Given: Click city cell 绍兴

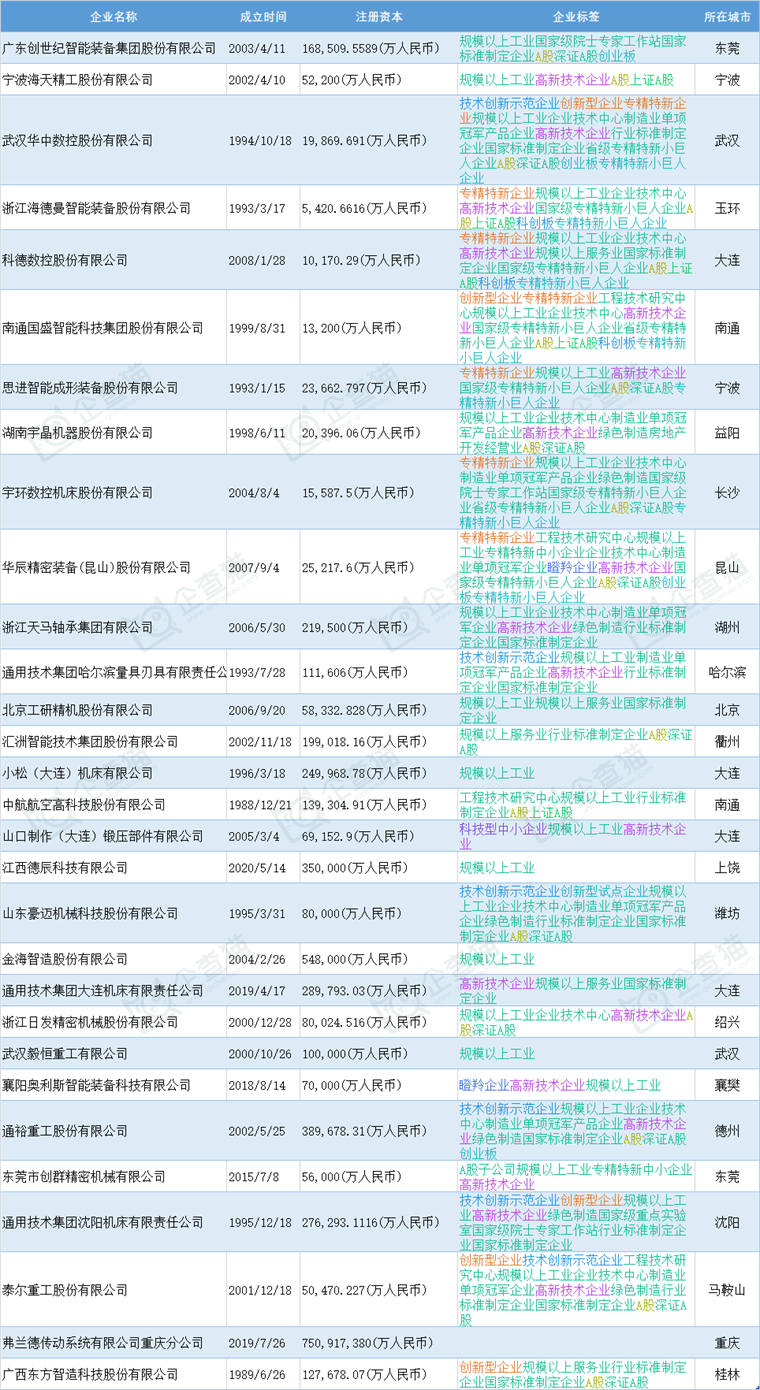Looking at the screenshot, I should point(727,1022).
